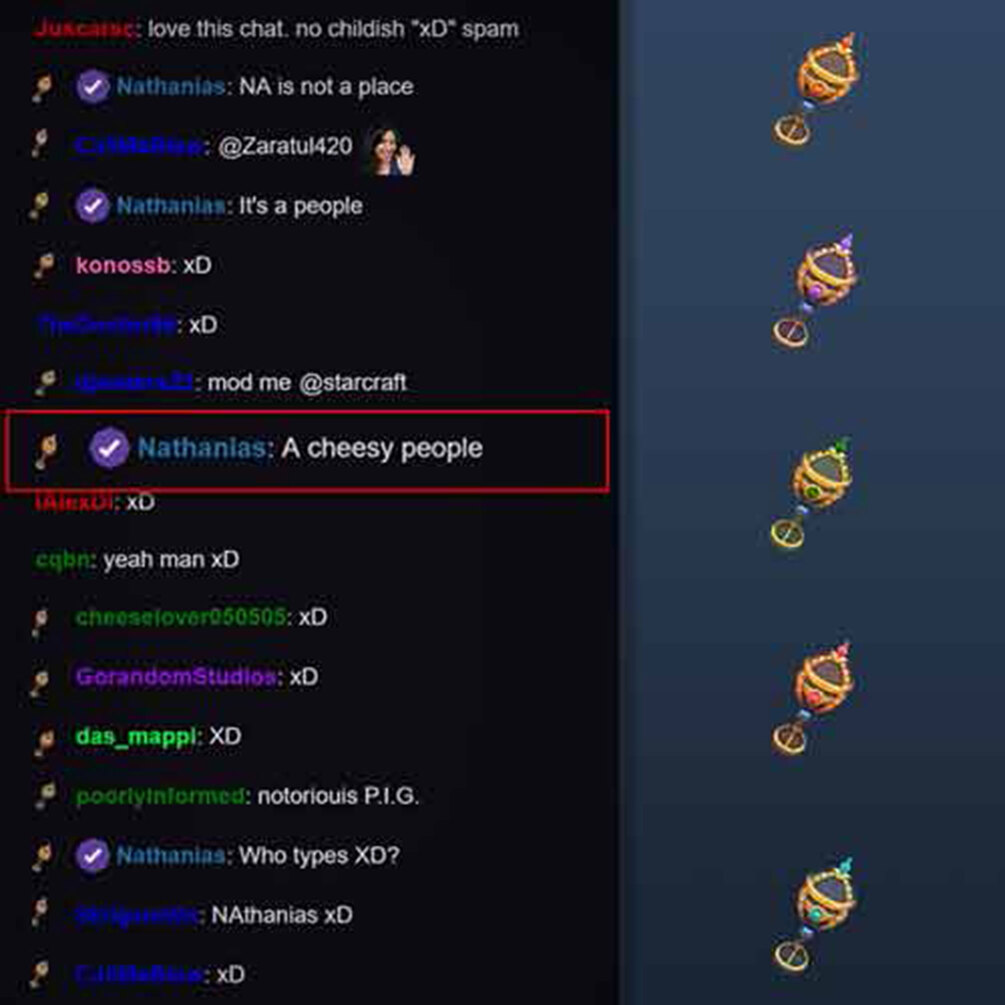1005x1005 pixels.
Task: Click the waving woman emote after @Zaratul420
Action: point(391,151)
